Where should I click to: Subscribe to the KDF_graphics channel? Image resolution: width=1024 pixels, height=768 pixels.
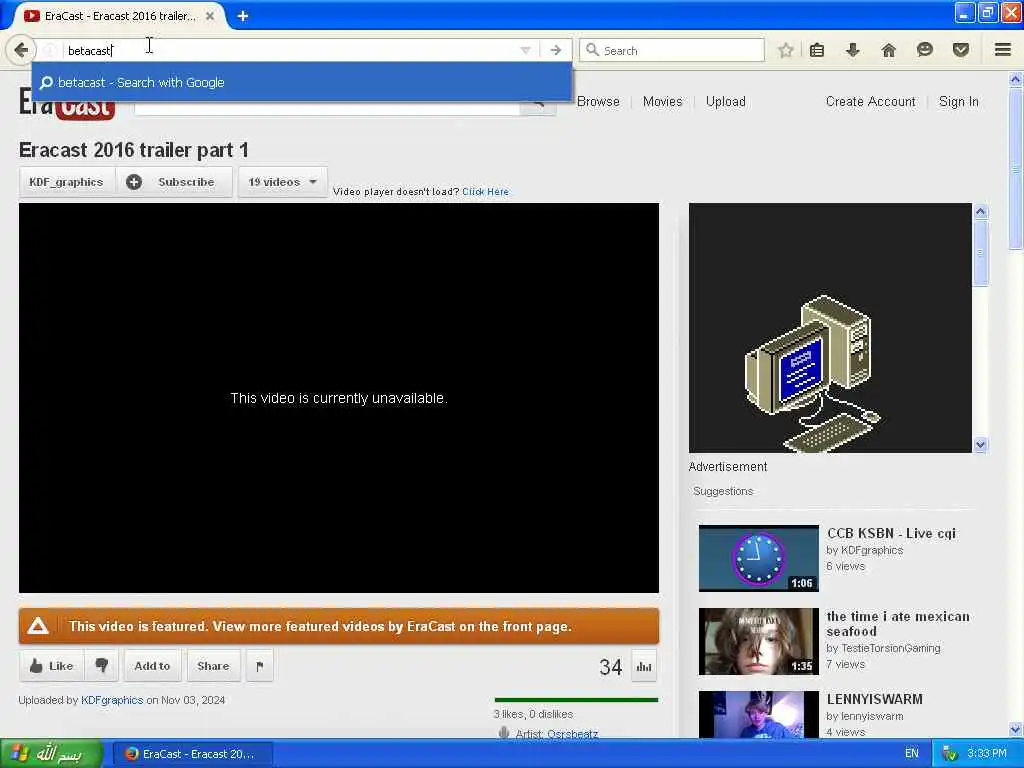174,182
